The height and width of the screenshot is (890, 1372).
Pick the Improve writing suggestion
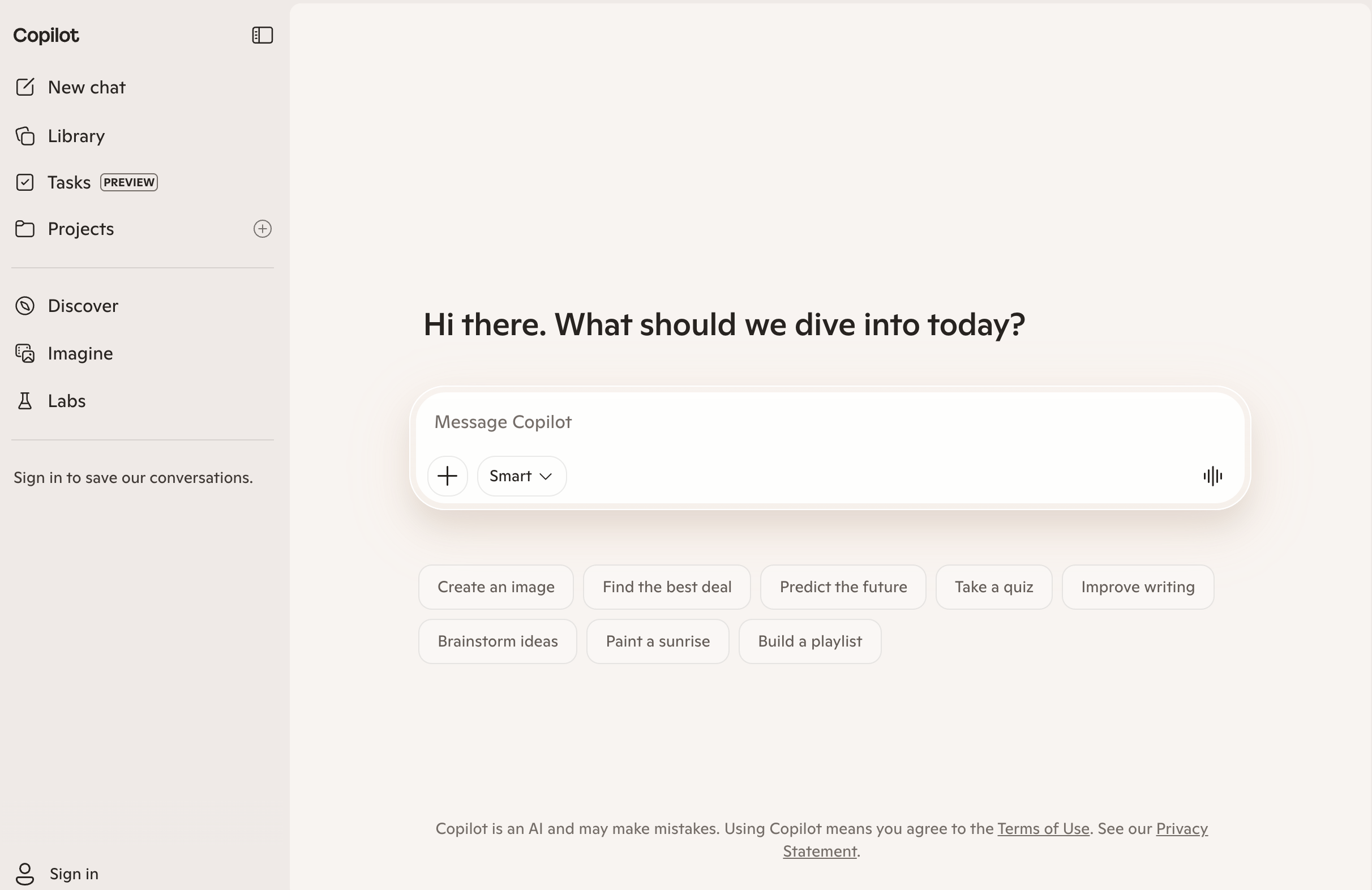pos(1138,587)
